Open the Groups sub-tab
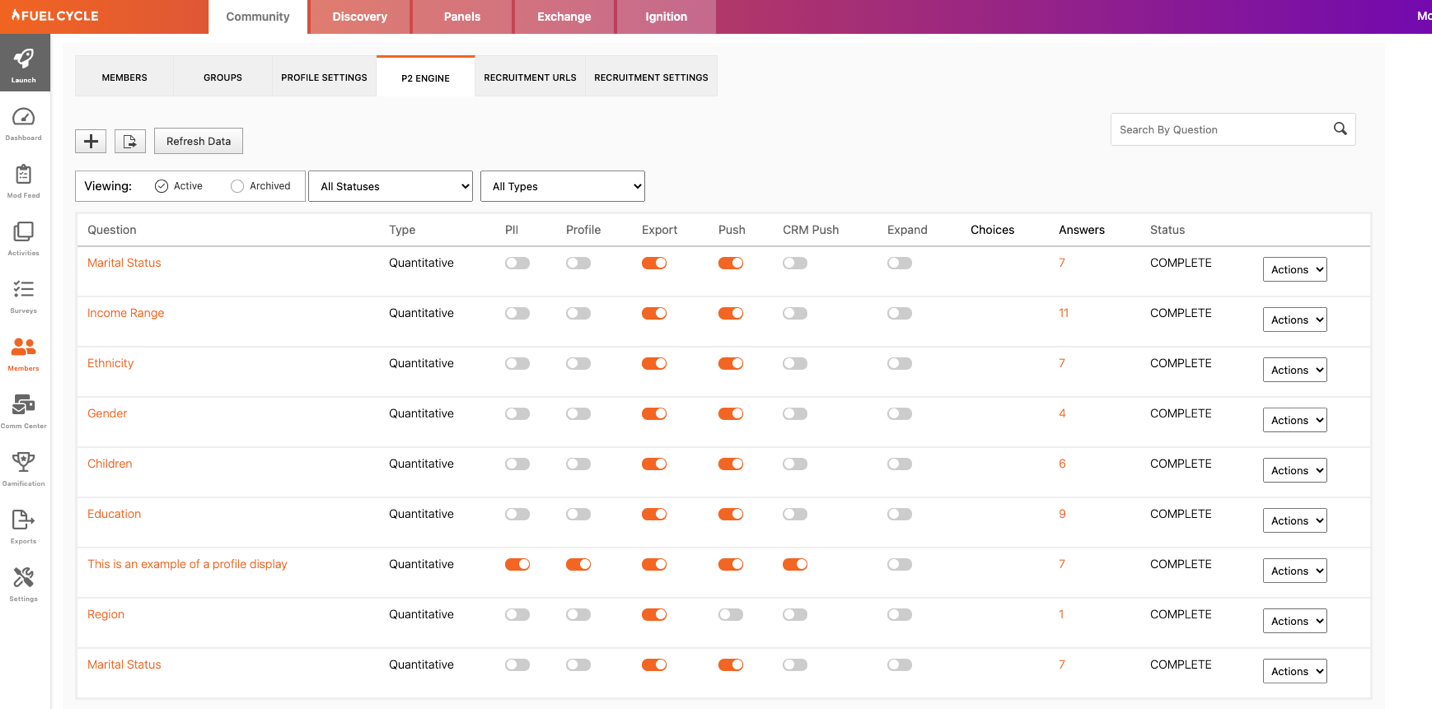 point(223,77)
